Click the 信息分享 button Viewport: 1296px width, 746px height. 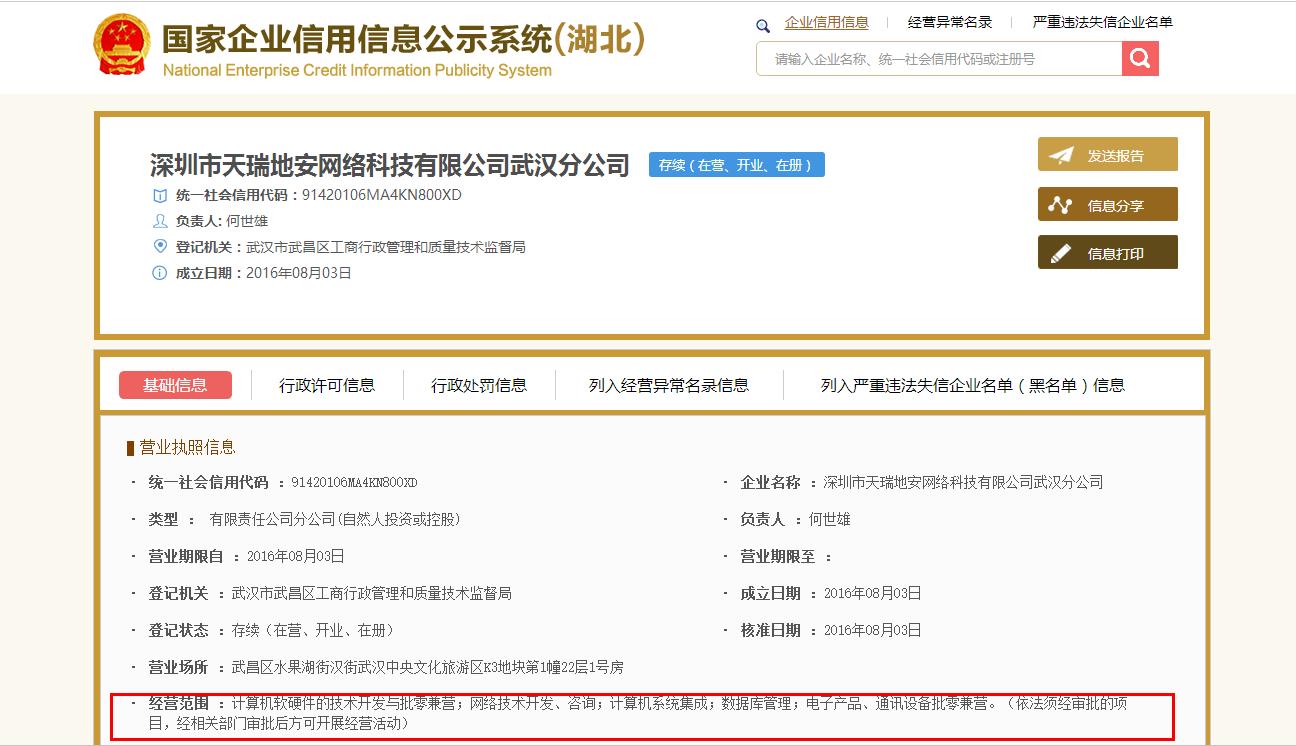point(1108,204)
